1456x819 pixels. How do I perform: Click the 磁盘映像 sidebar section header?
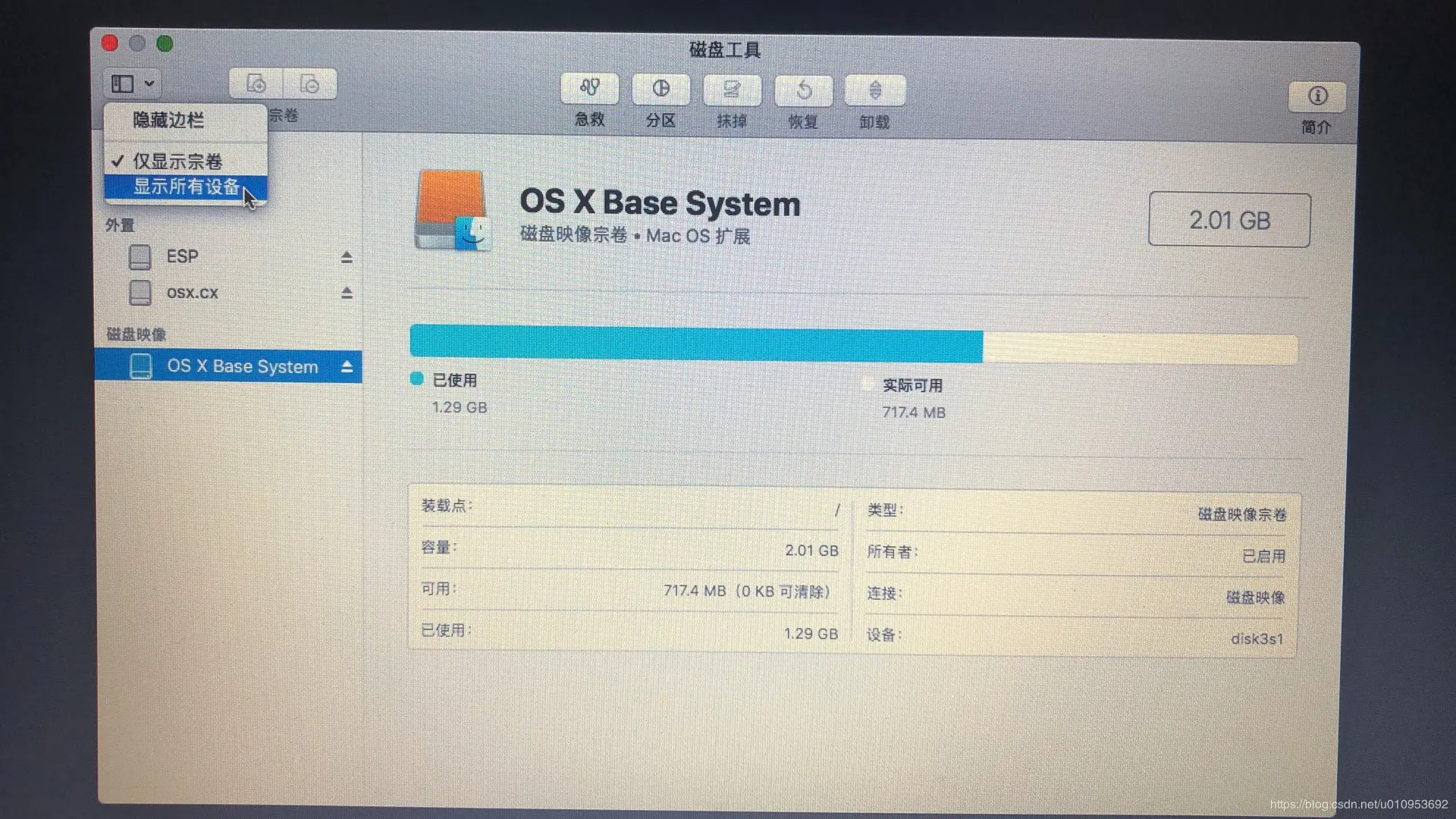coord(136,334)
